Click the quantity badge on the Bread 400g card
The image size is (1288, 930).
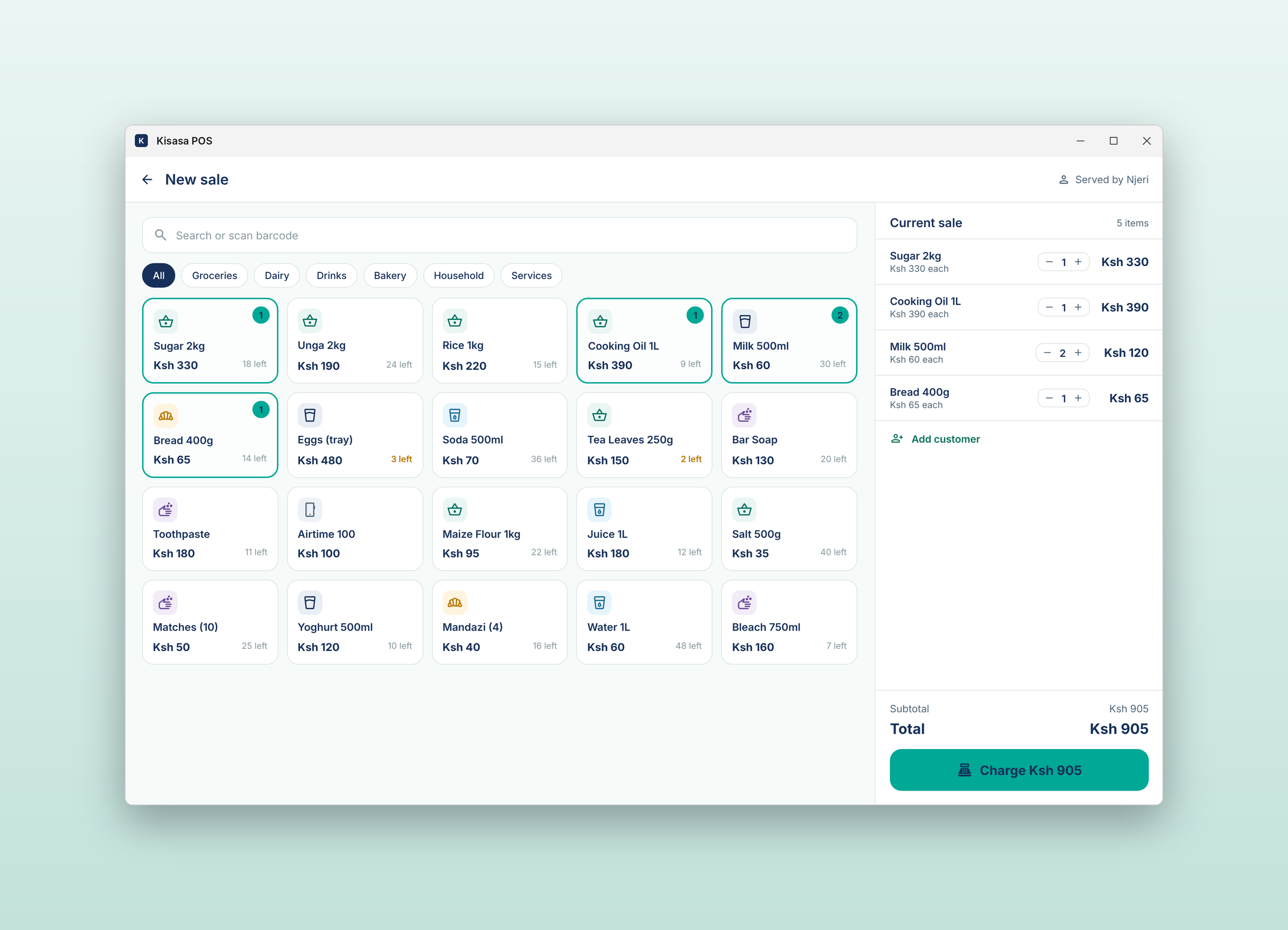(x=261, y=409)
